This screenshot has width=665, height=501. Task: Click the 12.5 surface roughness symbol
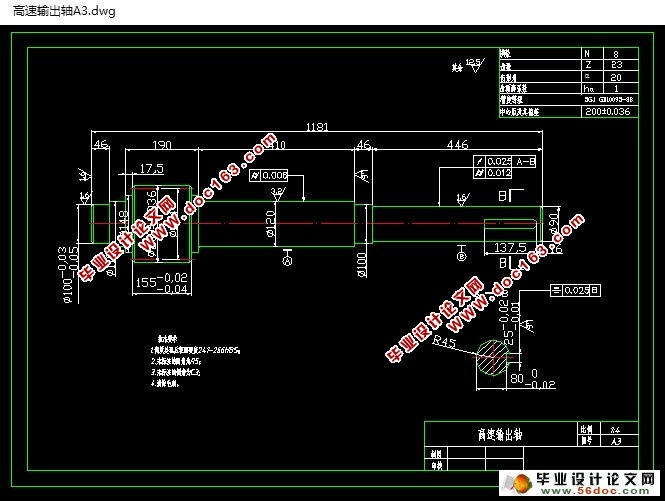(474, 65)
